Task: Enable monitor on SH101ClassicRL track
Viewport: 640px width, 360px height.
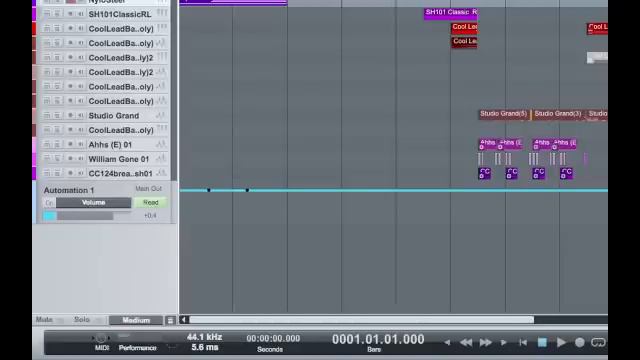Action: [x=80, y=14]
